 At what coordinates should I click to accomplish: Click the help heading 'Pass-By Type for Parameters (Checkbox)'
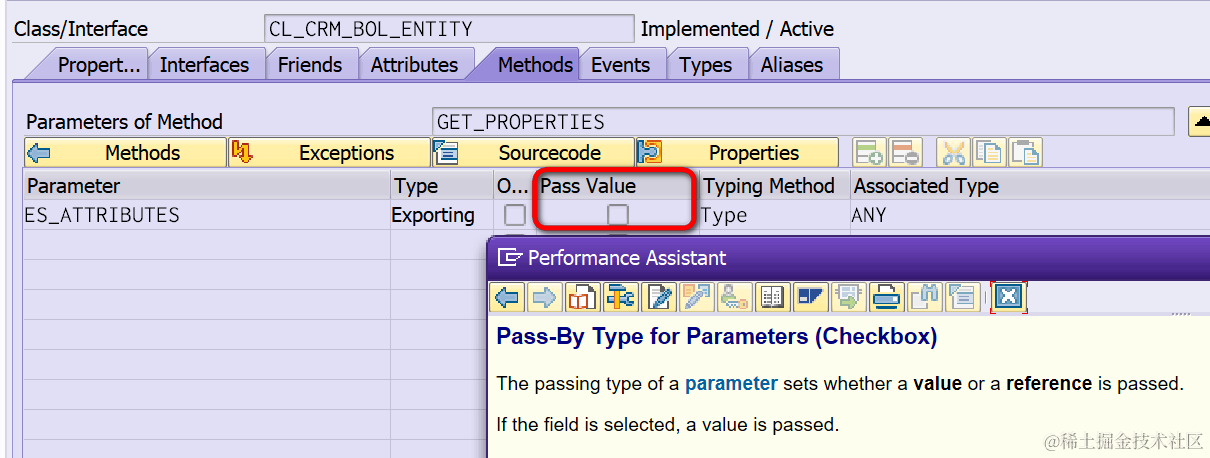pyautogui.click(x=717, y=336)
